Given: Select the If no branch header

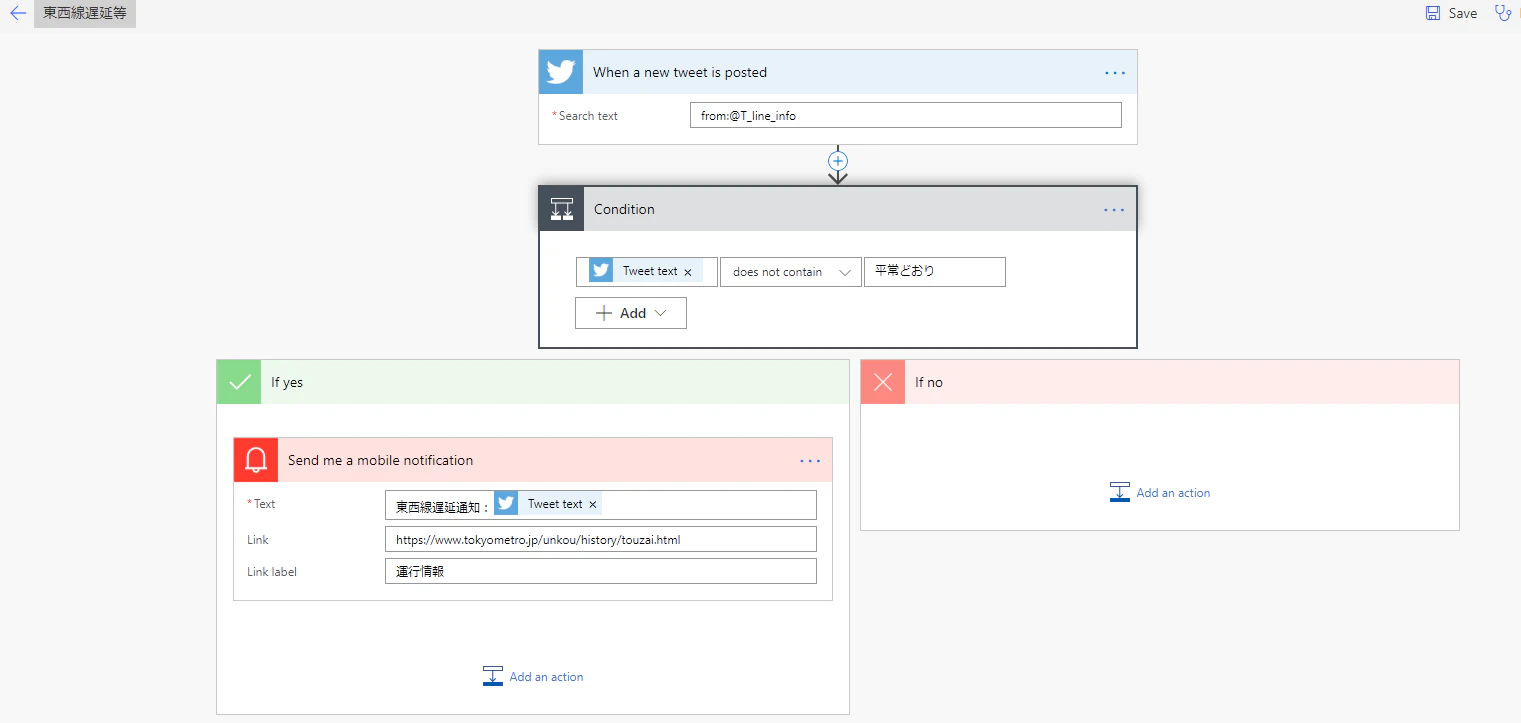Looking at the screenshot, I should (x=1160, y=382).
